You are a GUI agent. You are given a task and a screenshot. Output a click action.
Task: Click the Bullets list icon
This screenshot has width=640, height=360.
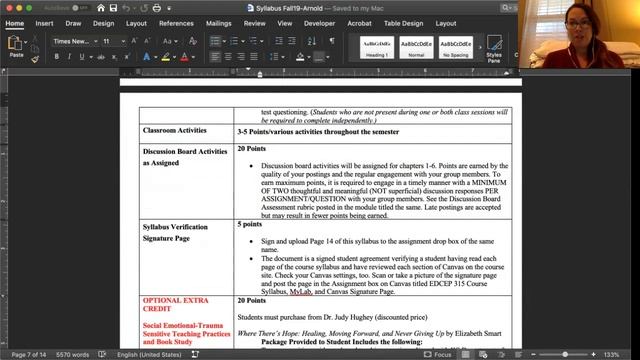click(215, 41)
